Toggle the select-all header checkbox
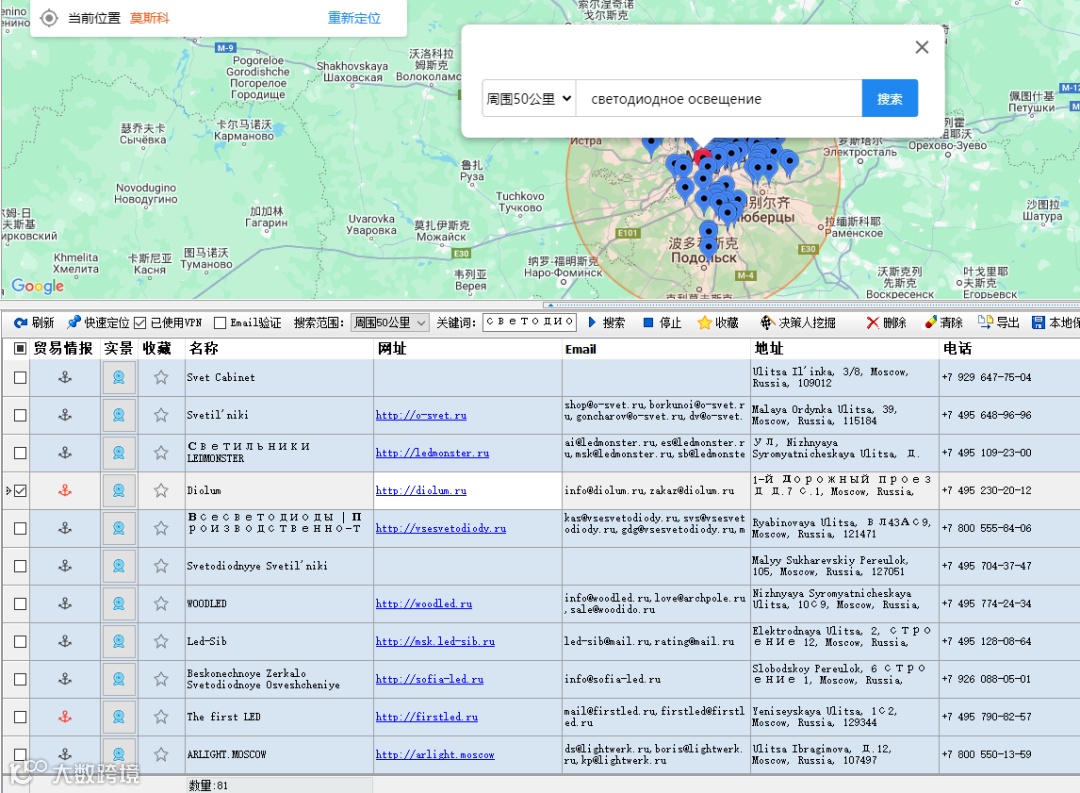Screen dimensions: 1080x793 pos(20,349)
